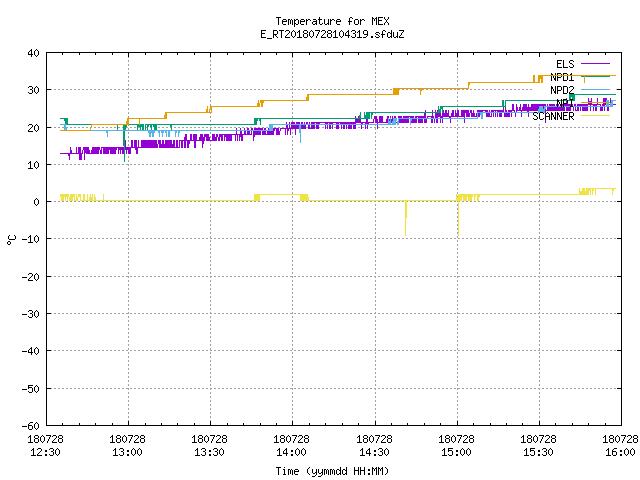Click the NPD2 legend label

[x=562, y=90]
